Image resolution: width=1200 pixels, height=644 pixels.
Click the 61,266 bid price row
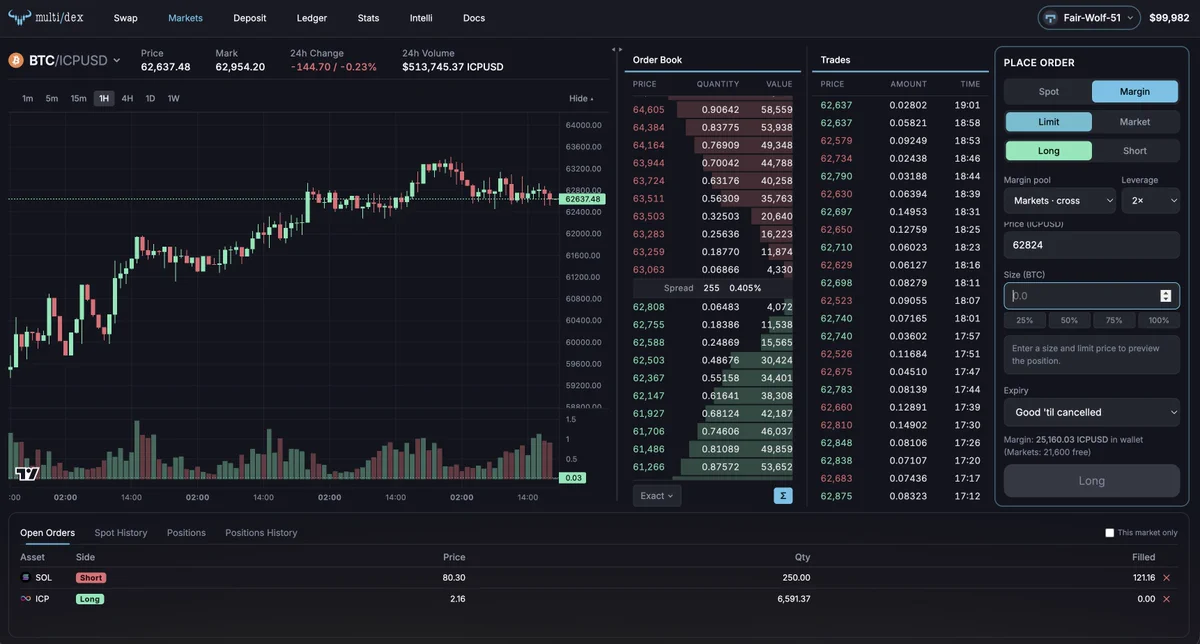click(712, 467)
